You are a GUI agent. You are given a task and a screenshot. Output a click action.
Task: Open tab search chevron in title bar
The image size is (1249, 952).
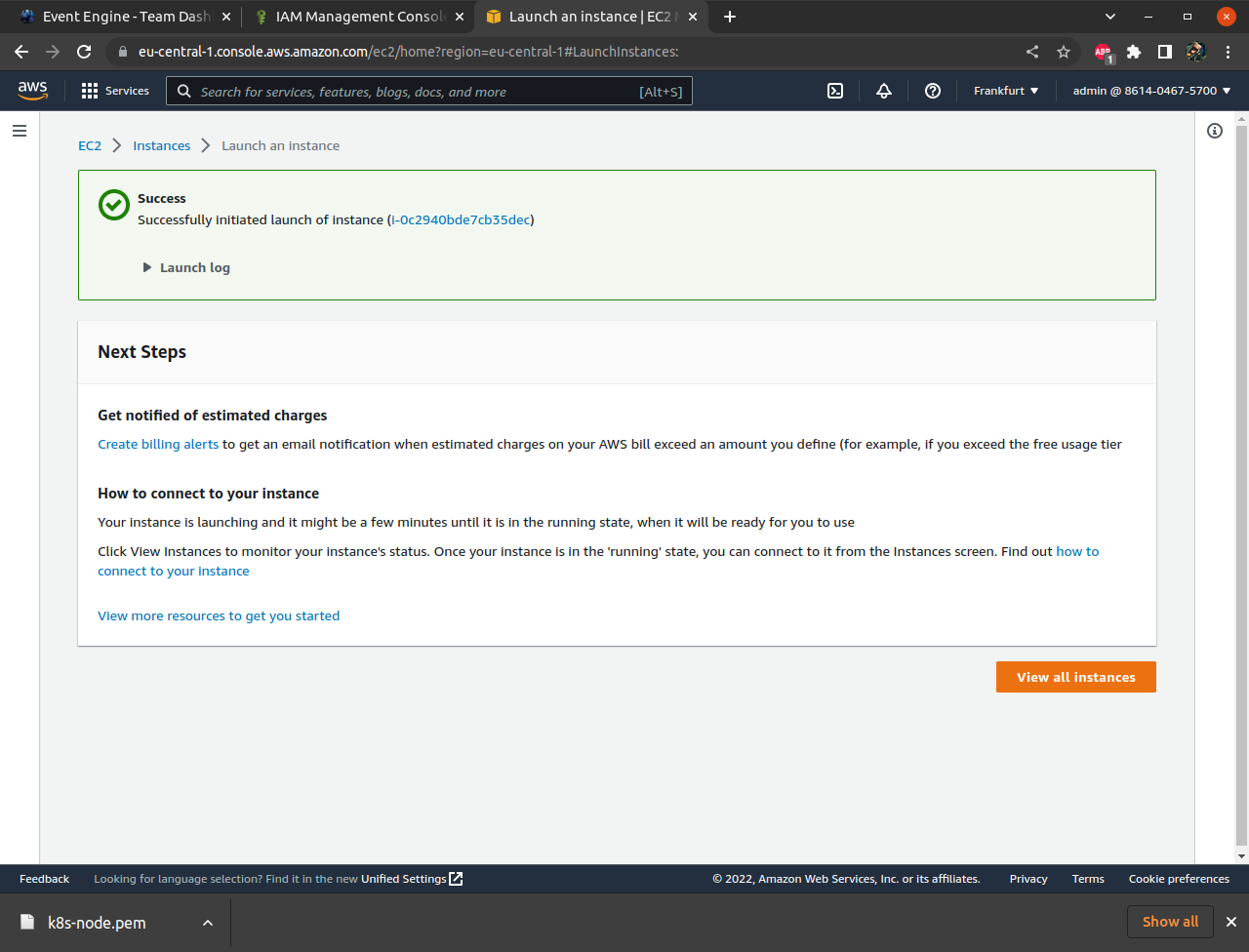click(x=1109, y=17)
